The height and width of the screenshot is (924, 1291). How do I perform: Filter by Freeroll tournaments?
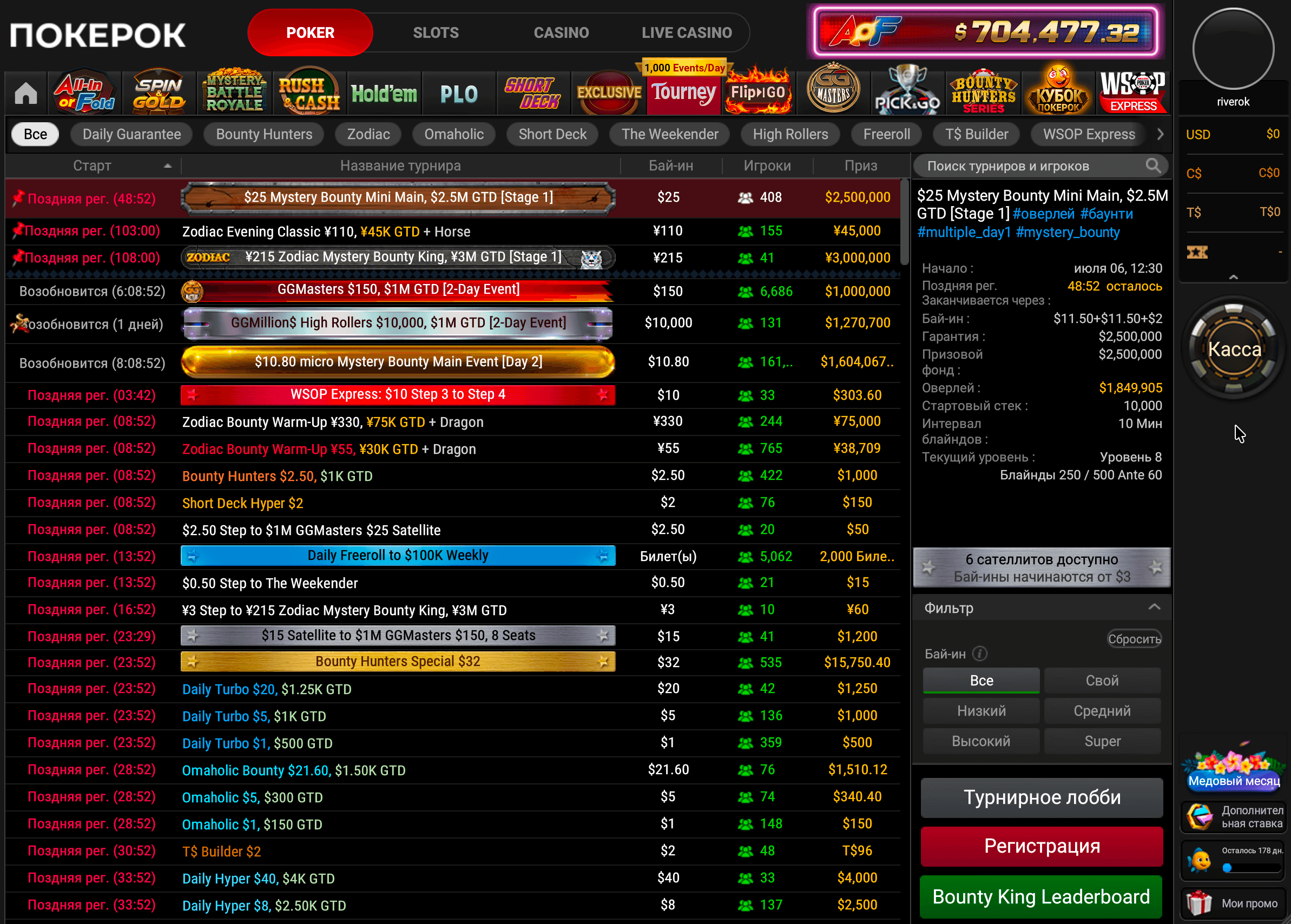[x=886, y=134]
